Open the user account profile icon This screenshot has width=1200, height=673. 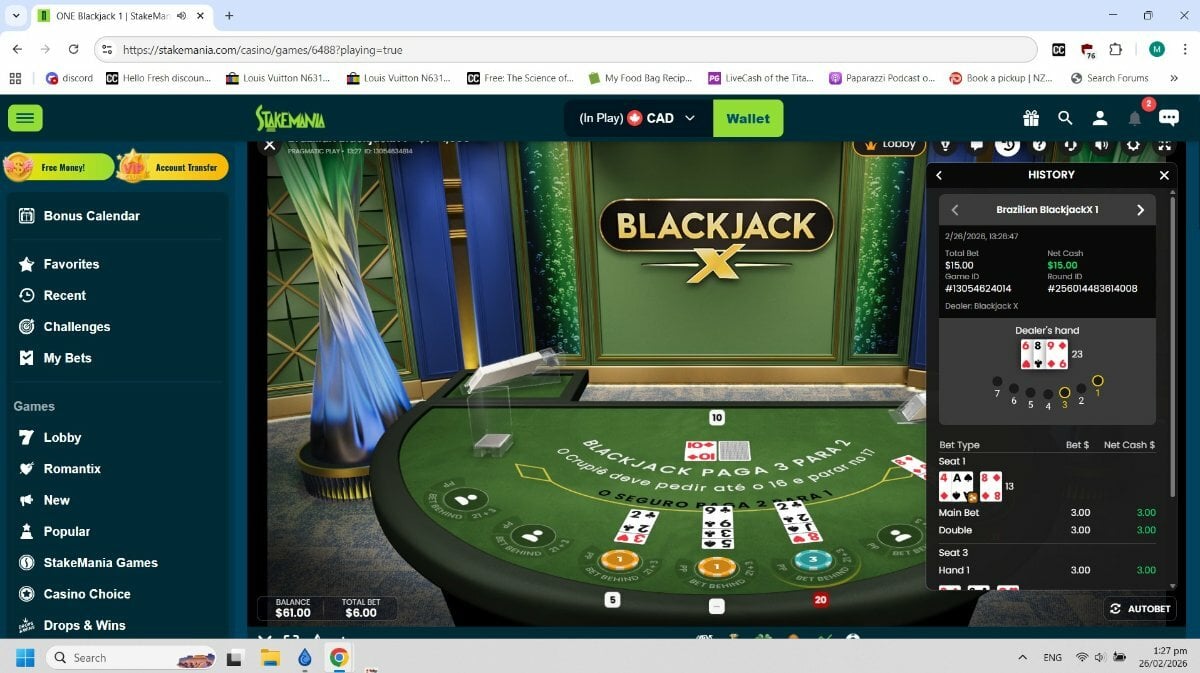point(1100,118)
